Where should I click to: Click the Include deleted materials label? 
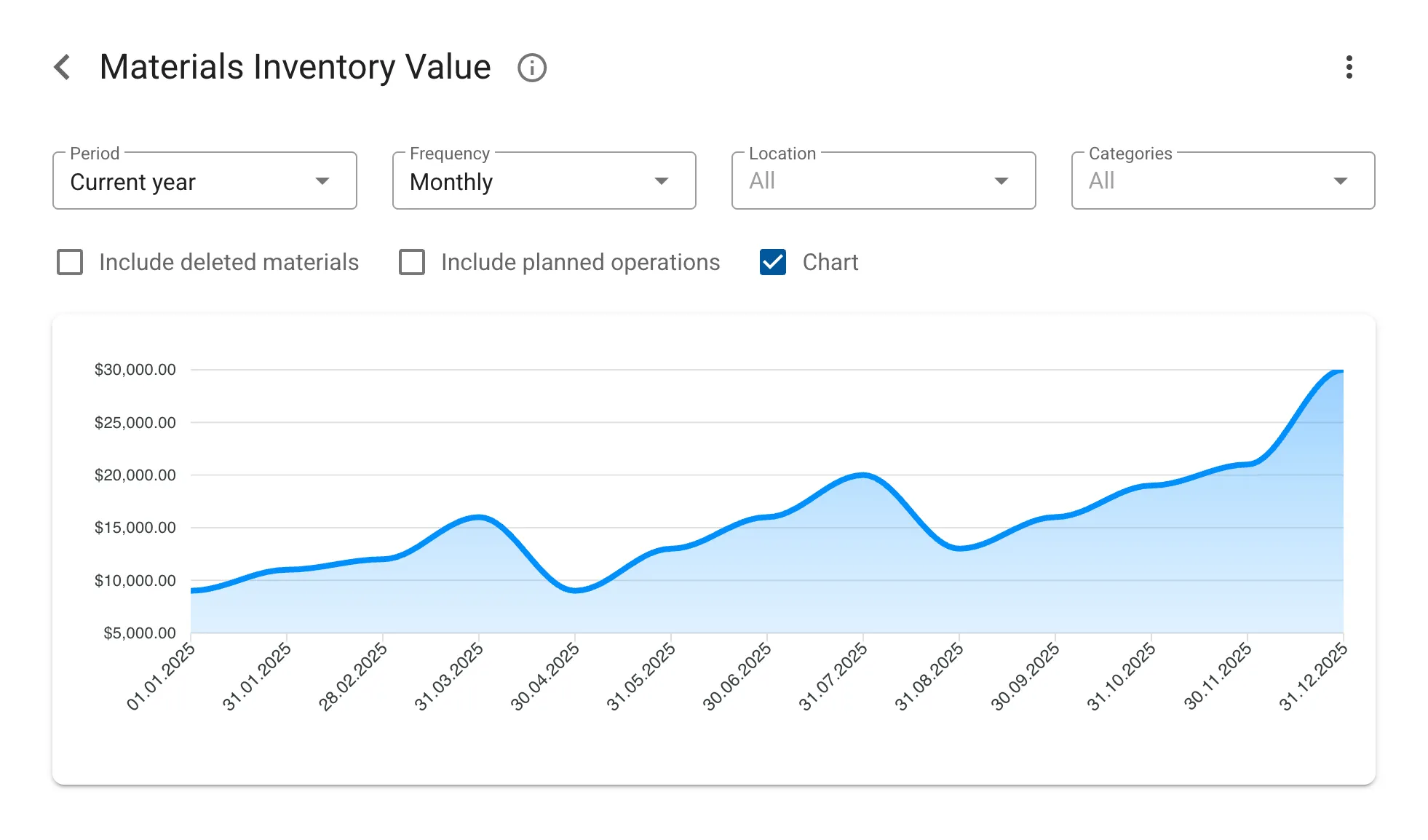point(229,262)
